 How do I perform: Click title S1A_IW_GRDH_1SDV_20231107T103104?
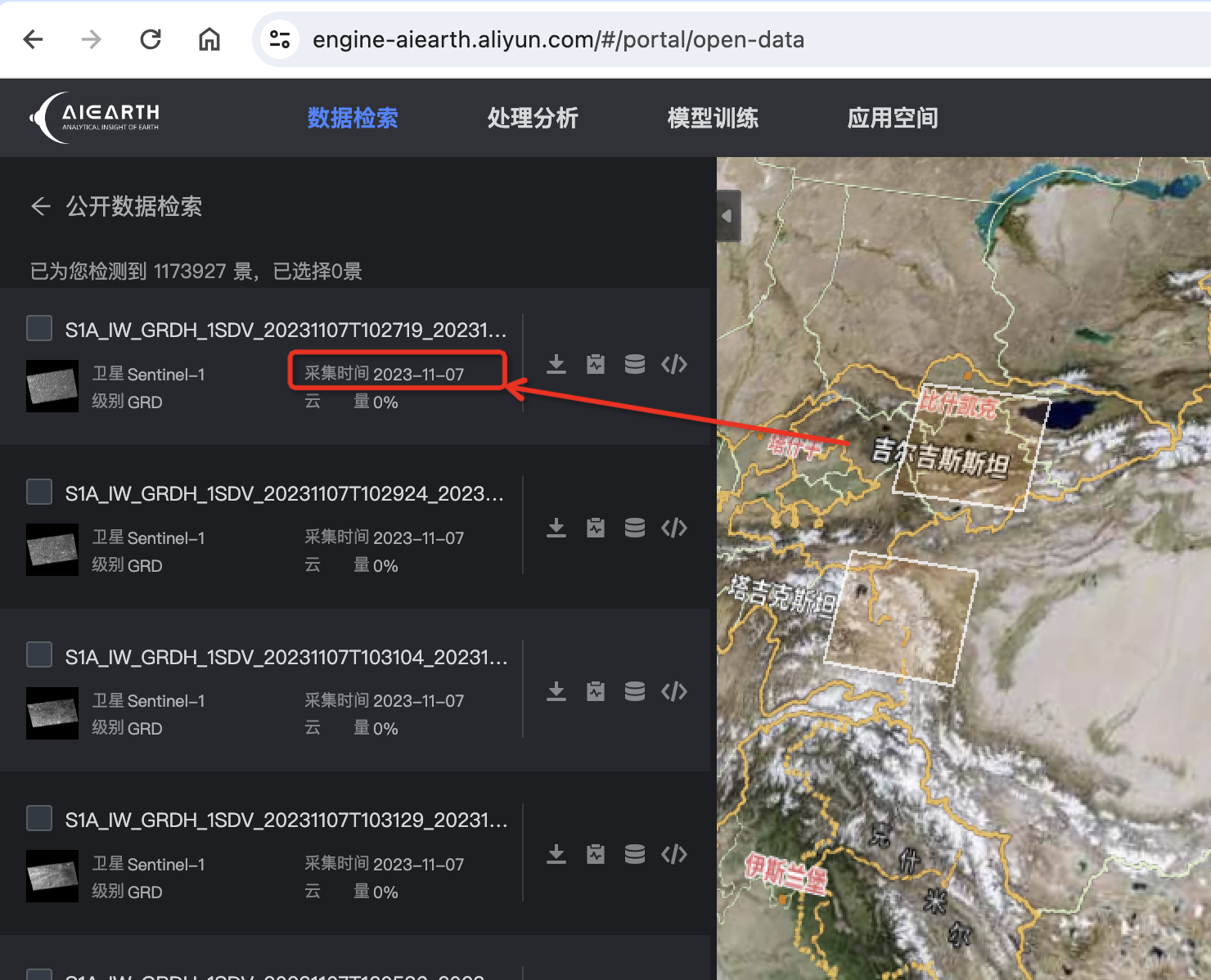click(286, 657)
